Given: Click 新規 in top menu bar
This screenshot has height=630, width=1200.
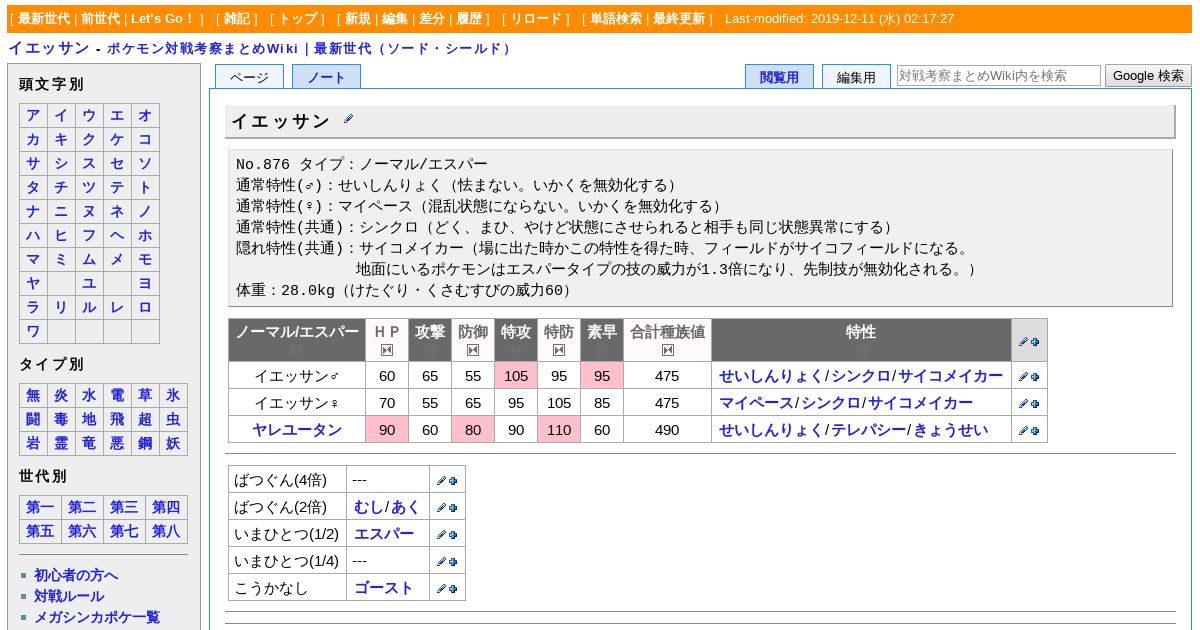Looking at the screenshot, I should pyautogui.click(x=358, y=19).
